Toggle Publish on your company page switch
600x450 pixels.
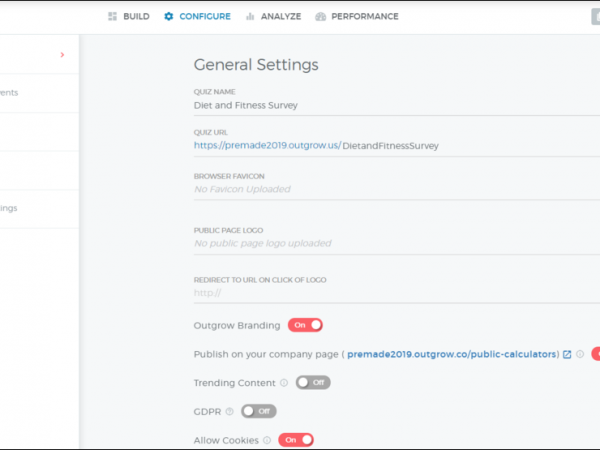(x=595, y=354)
